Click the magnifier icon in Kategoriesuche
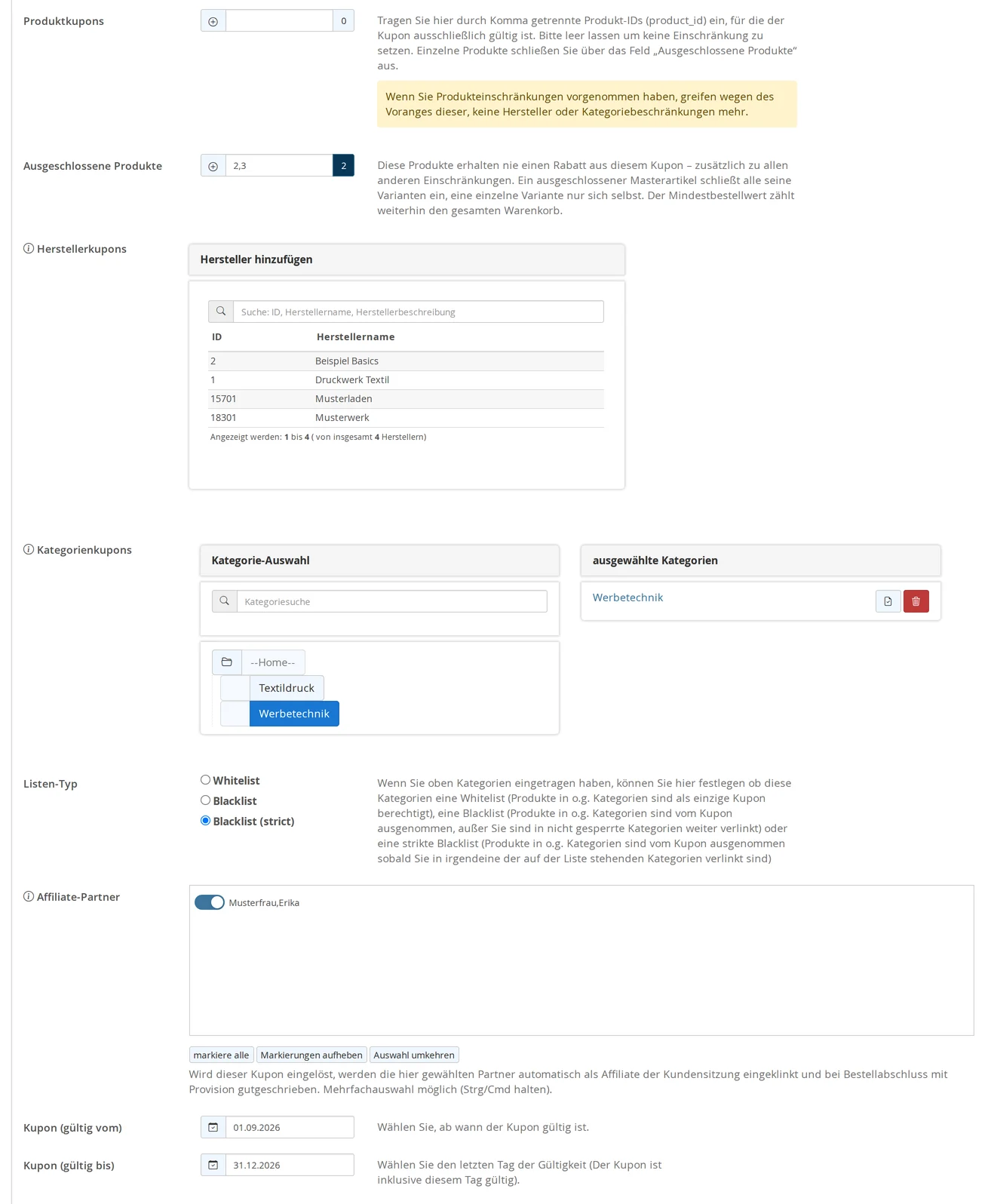The image size is (997, 1204). 225,601
